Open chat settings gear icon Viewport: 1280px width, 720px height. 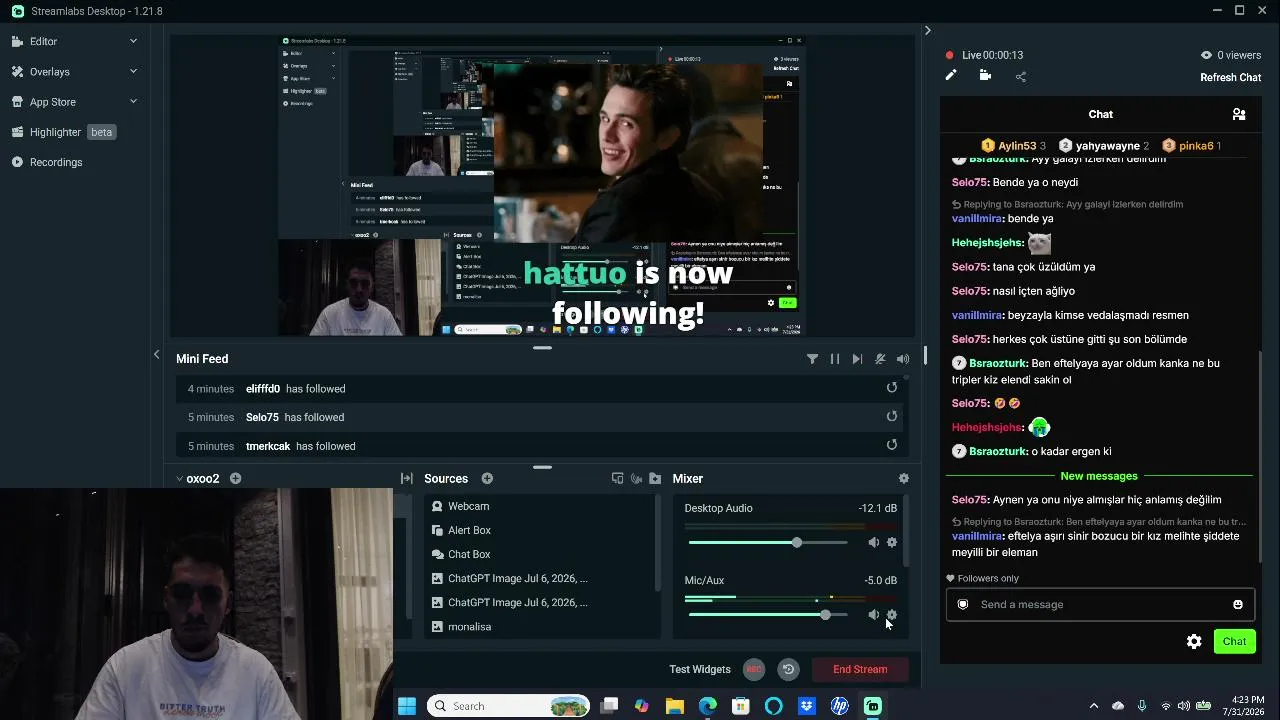click(1194, 642)
